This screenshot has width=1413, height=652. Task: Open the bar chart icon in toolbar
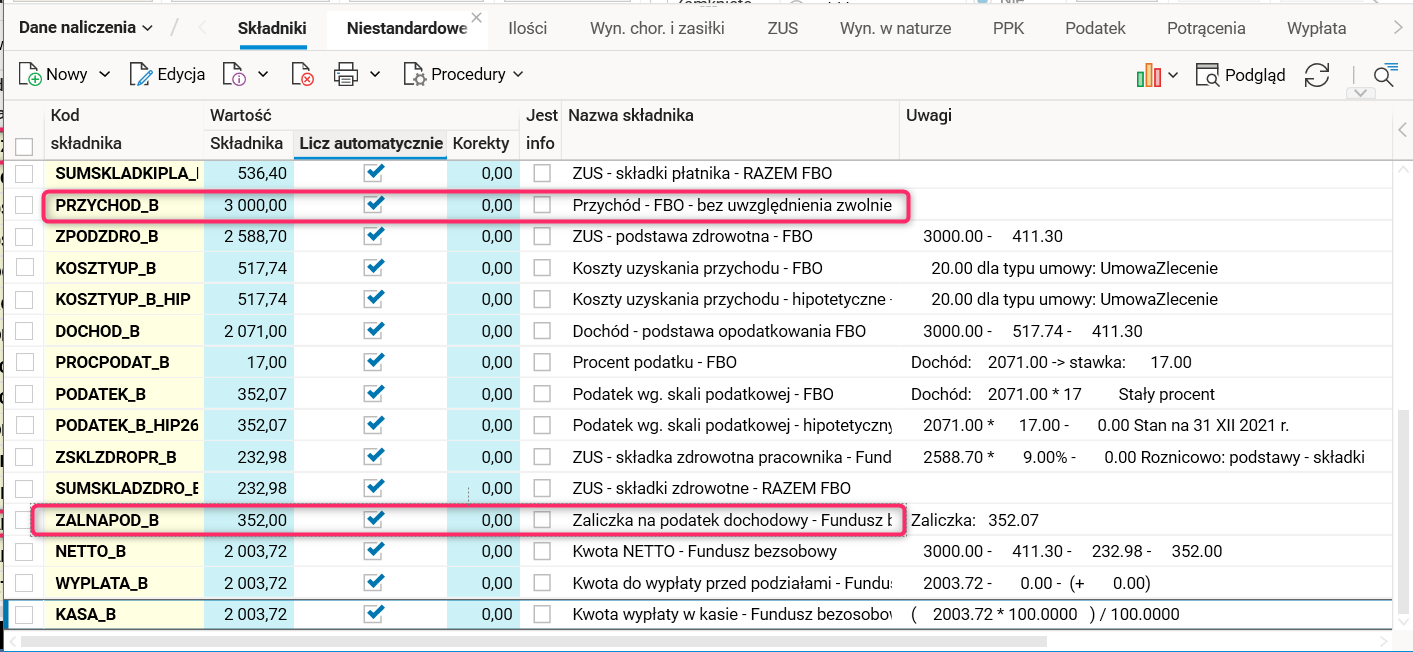click(1148, 75)
